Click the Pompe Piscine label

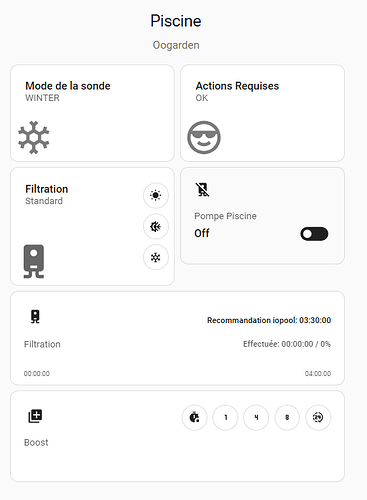[225, 216]
